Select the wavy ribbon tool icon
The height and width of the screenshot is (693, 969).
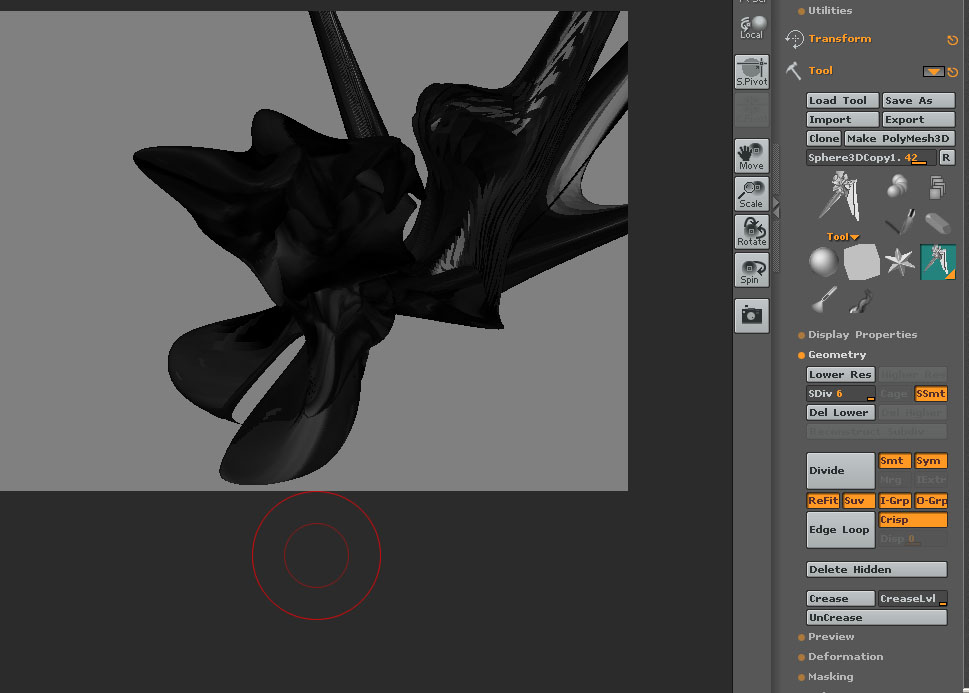click(x=861, y=301)
